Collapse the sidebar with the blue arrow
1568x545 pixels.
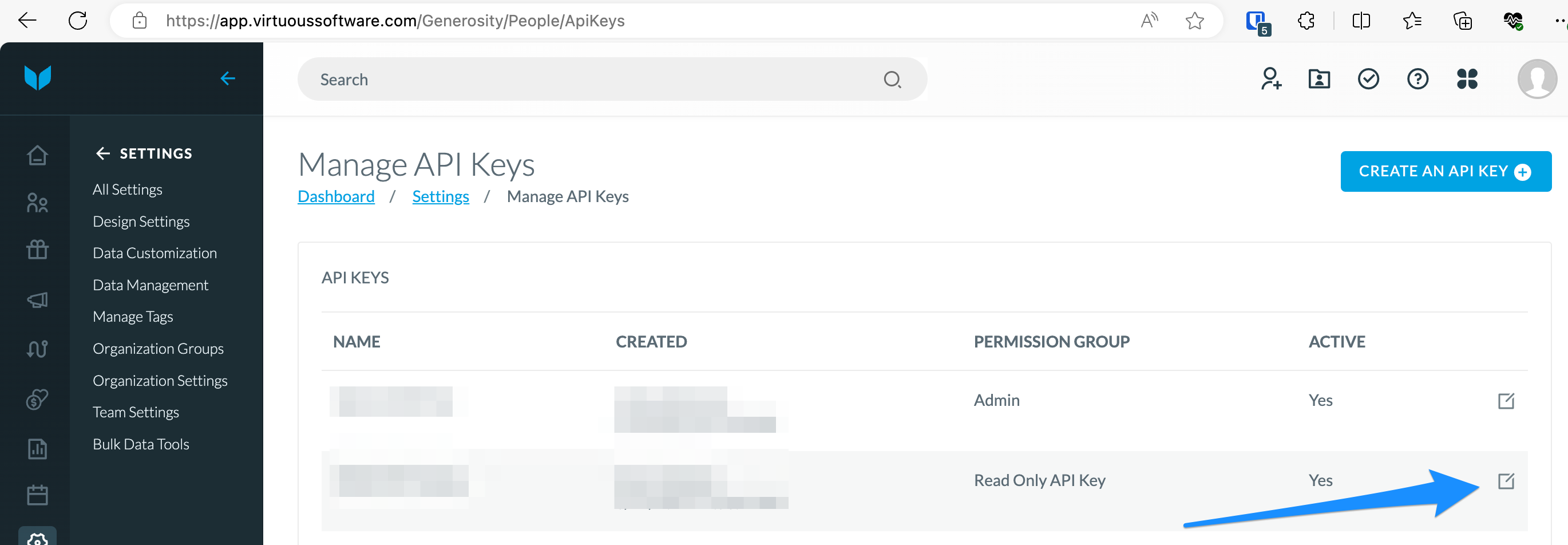tap(228, 78)
